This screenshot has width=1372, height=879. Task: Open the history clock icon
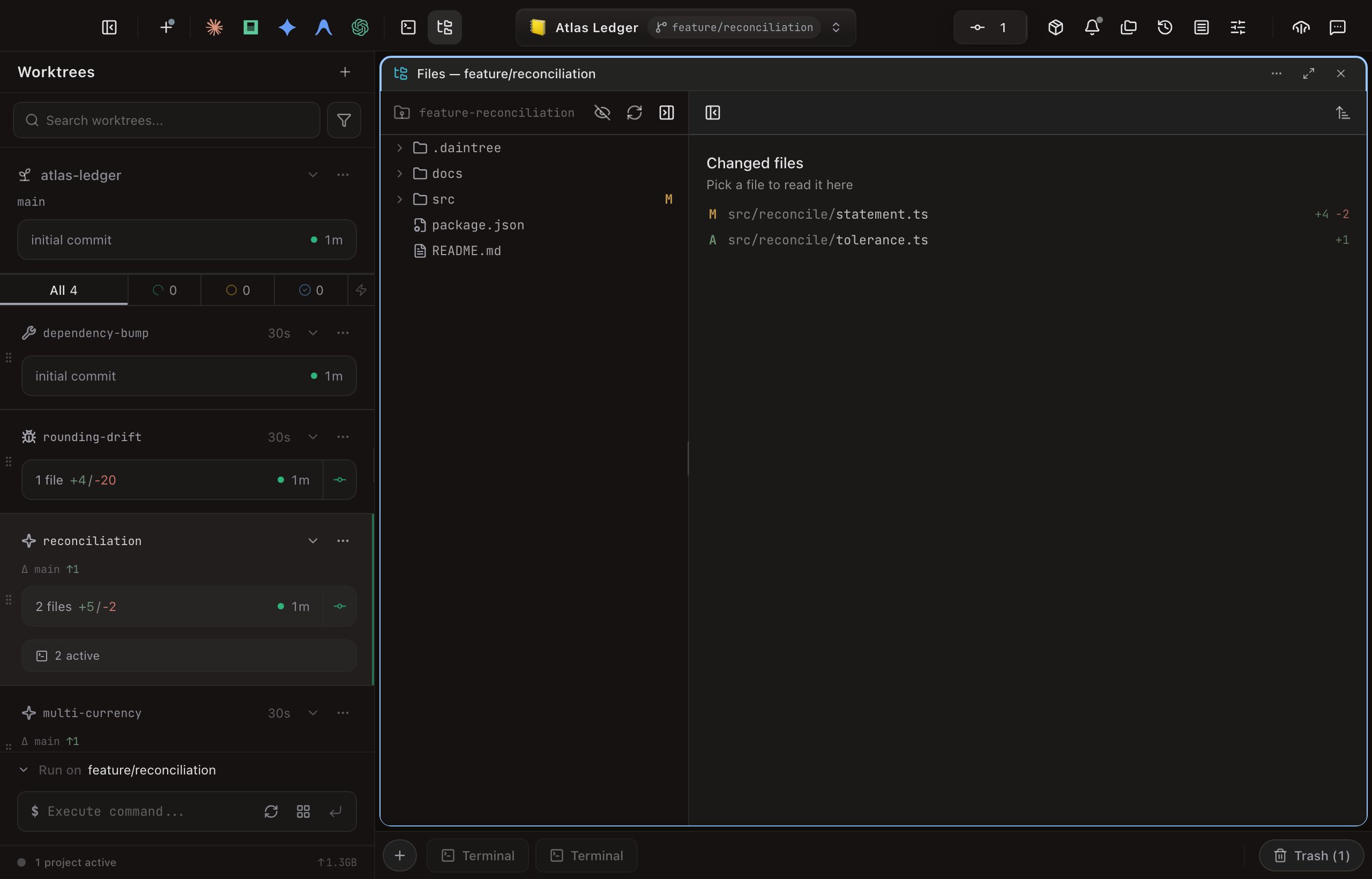pos(1165,27)
